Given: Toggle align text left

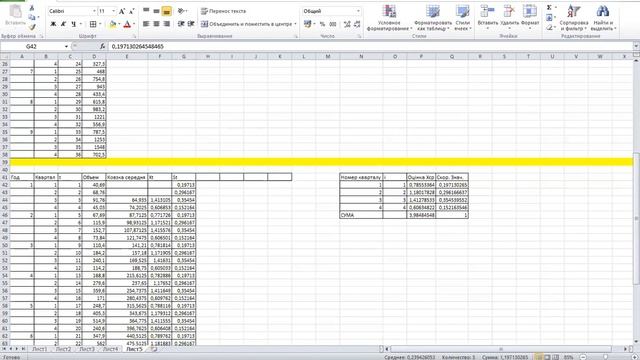Looking at the screenshot, I should click(x=146, y=24).
